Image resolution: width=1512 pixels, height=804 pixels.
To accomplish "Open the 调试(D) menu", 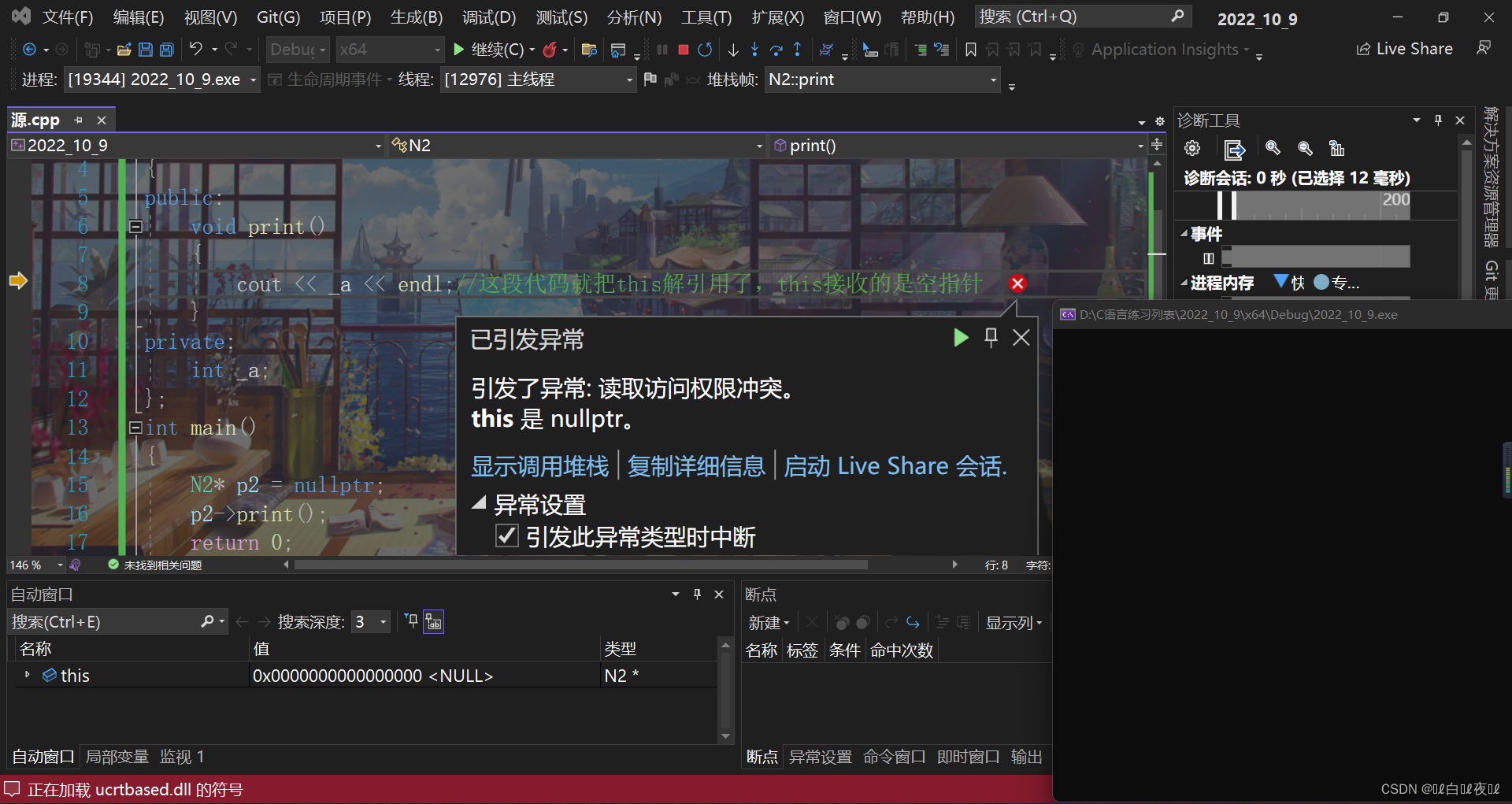I will coord(489,17).
